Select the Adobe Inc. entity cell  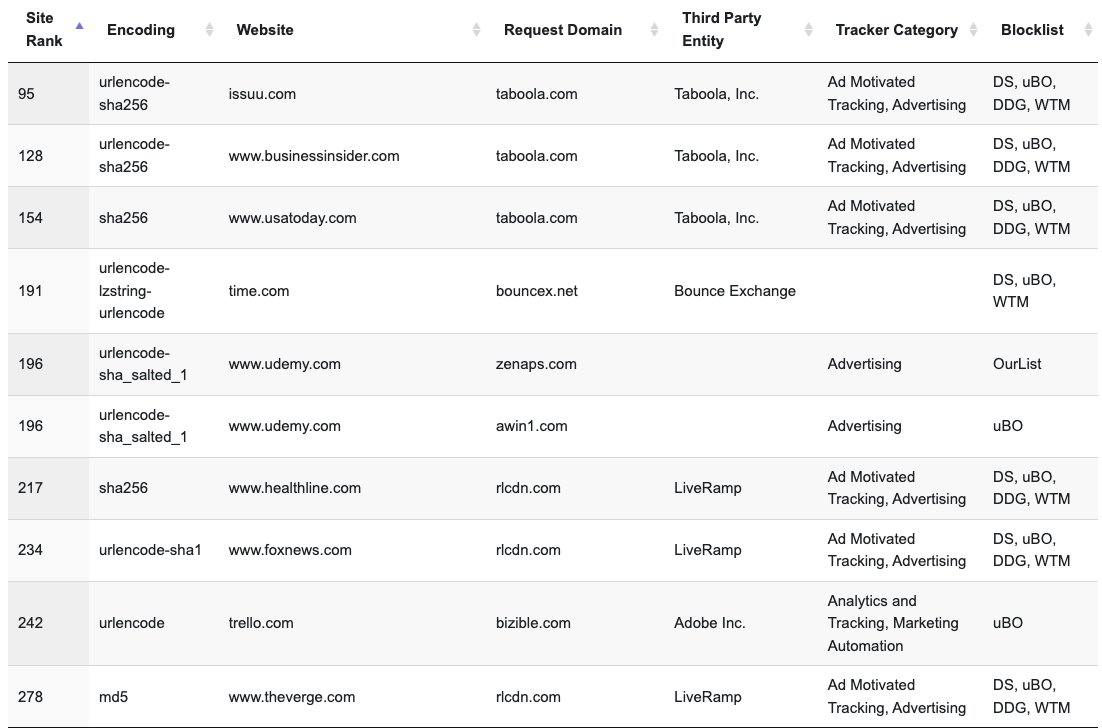pyautogui.click(x=710, y=623)
